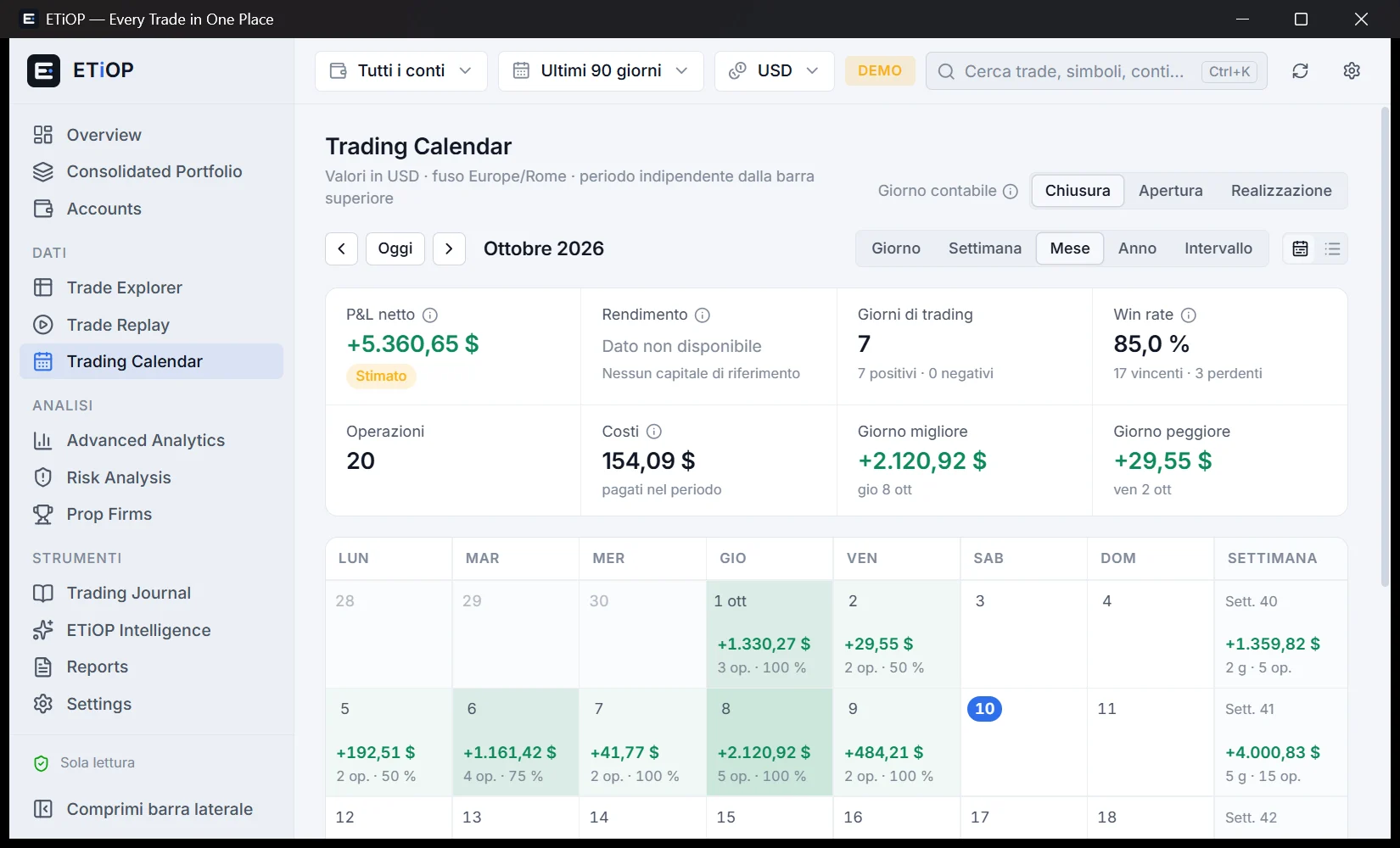Click the search trades input field
This screenshot has height=848, width=1400.
pyautogui.click(x=1096, y=71)
